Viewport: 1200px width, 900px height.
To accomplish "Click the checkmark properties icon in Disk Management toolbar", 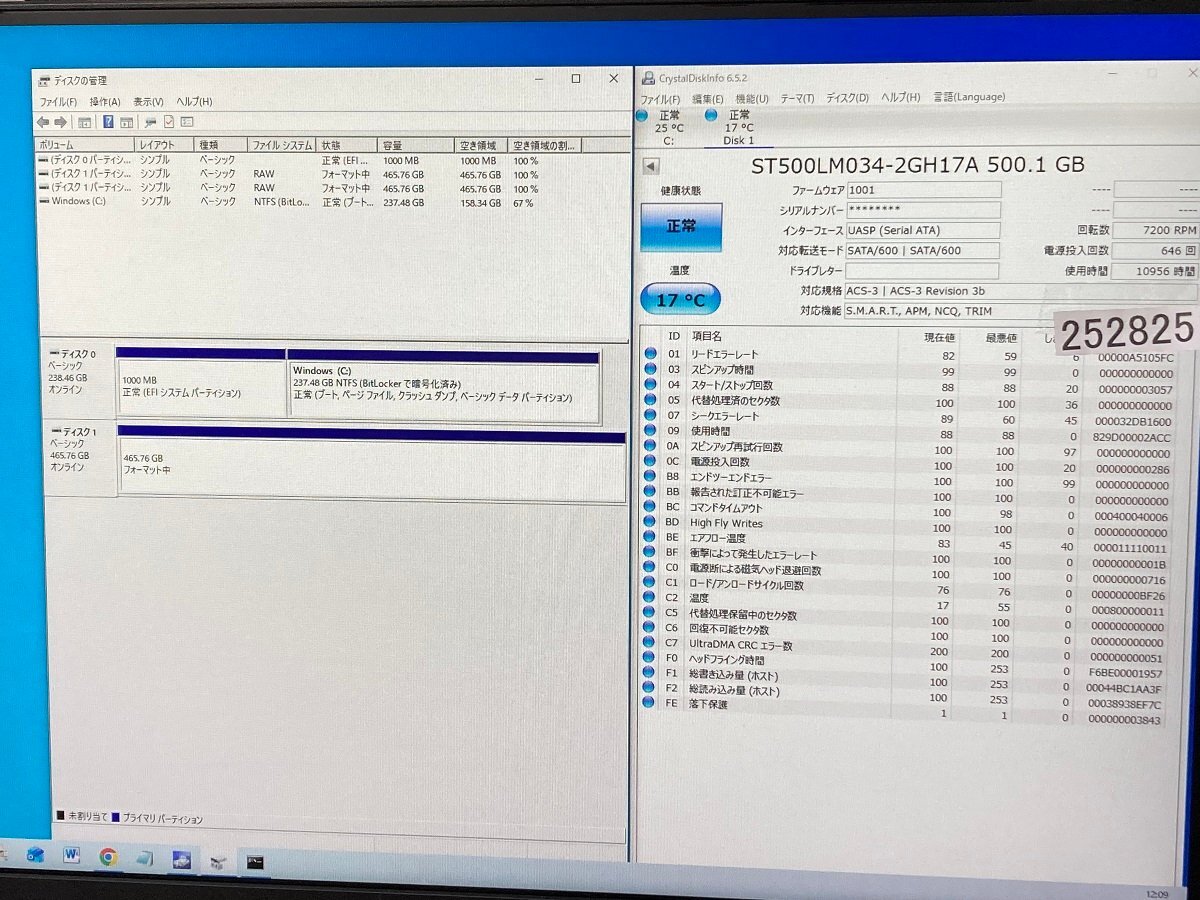I will pos(168,122).
